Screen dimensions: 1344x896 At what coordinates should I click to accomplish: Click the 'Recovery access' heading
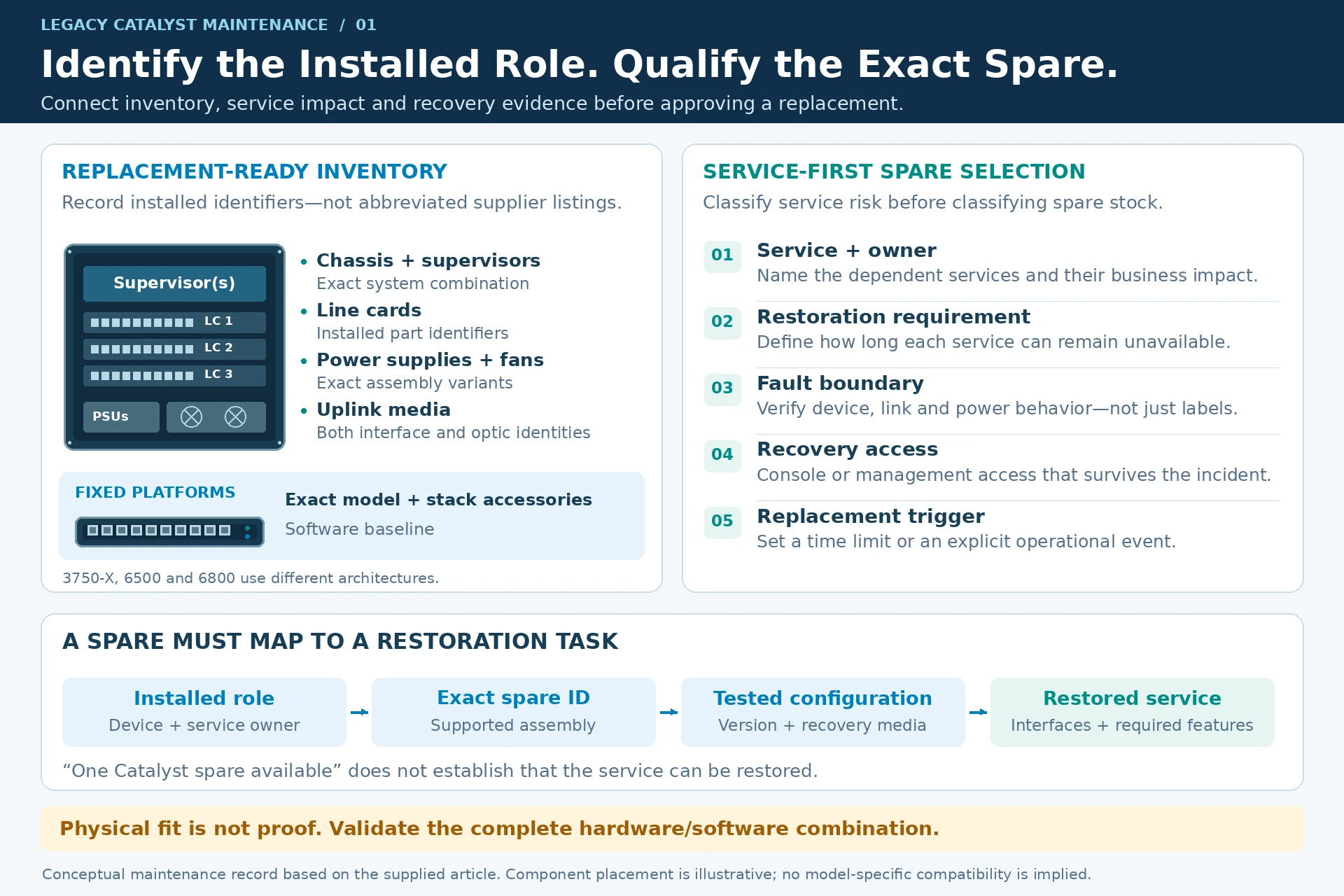[x=847, y=449]
